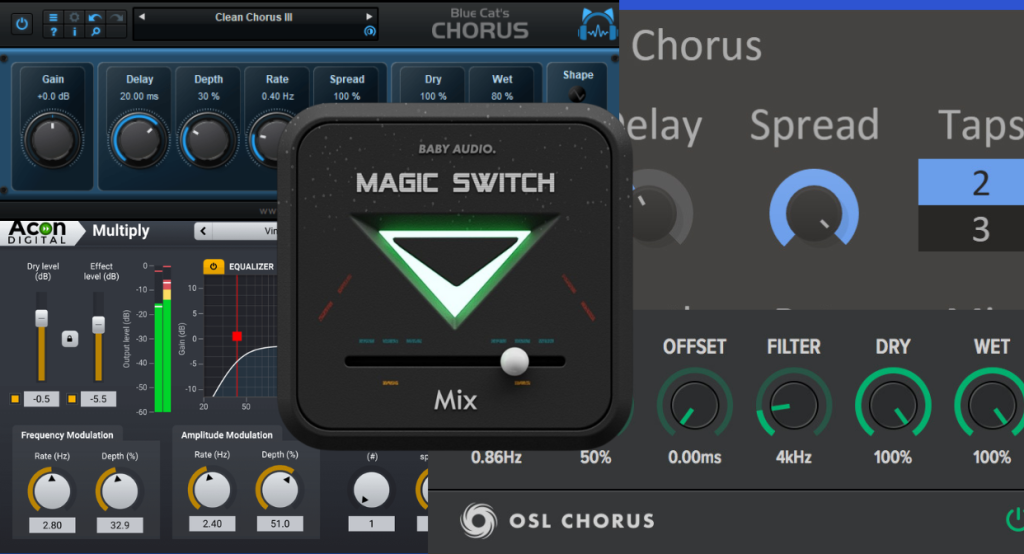Click the Magic Switch Mix slider handle
This screenshot has width=1024, height=554.
(514, 361)
